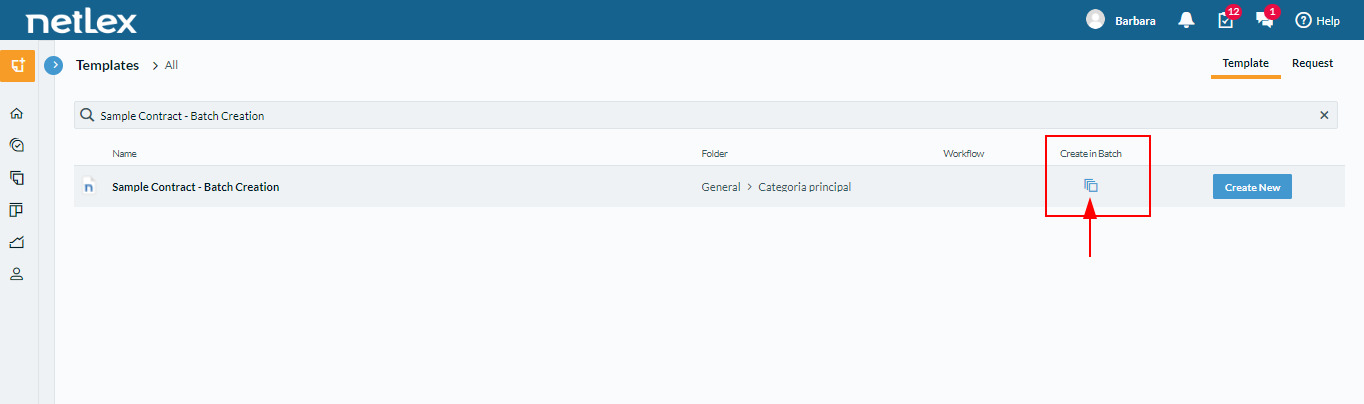1364x404 pixels.
Task: Open Barbara's user account menu
Action: pyautogui.click(x=1121, y=20)
